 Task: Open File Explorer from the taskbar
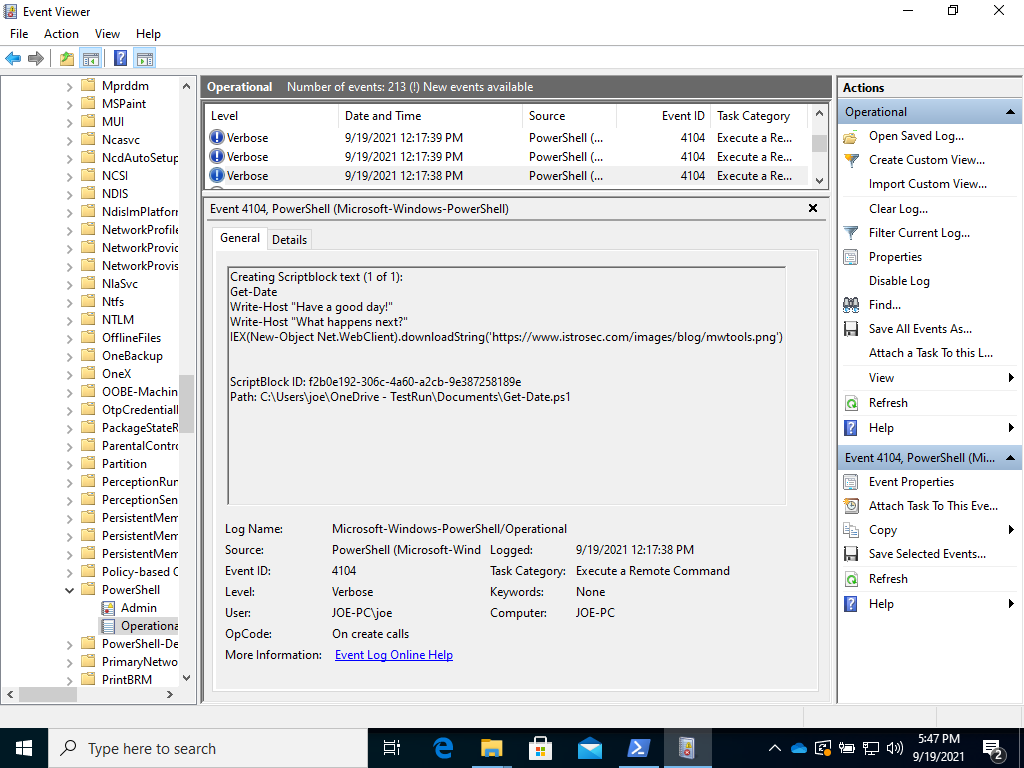click(x=491, y=748)
